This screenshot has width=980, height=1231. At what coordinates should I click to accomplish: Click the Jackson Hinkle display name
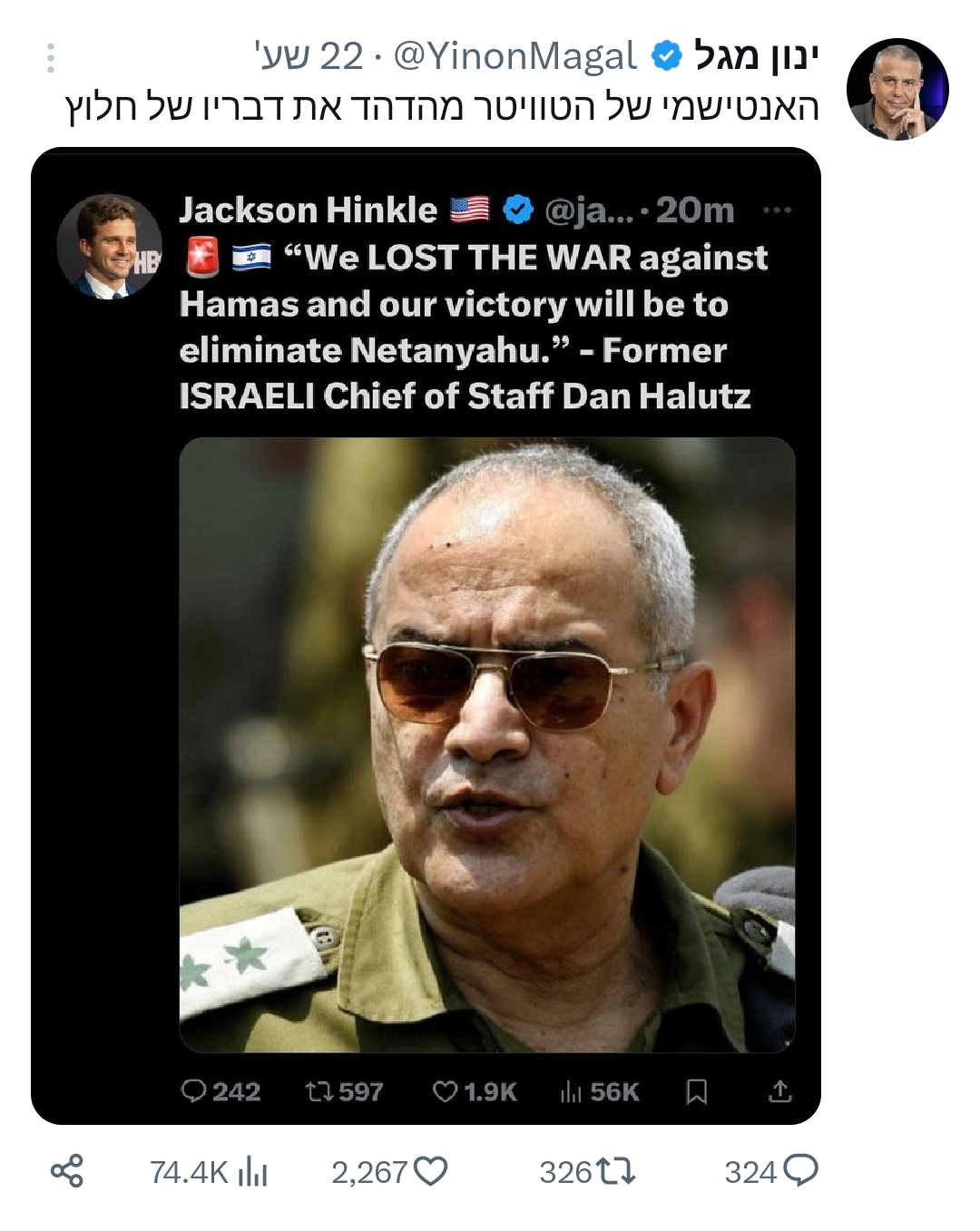click(x=309, y=210)
